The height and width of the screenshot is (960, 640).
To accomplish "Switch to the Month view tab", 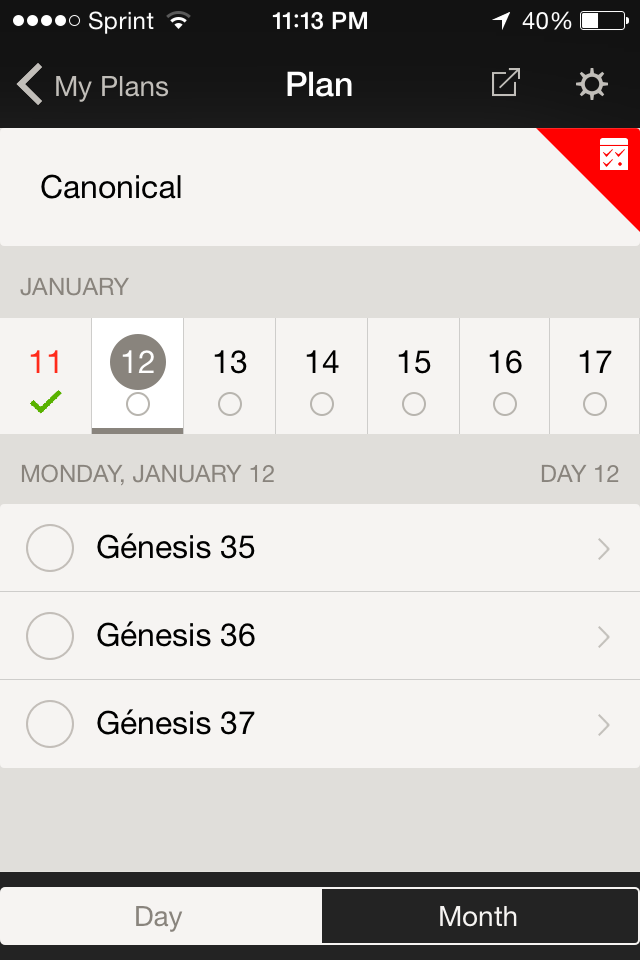I will pyautogui.click(x=478, y=916).
